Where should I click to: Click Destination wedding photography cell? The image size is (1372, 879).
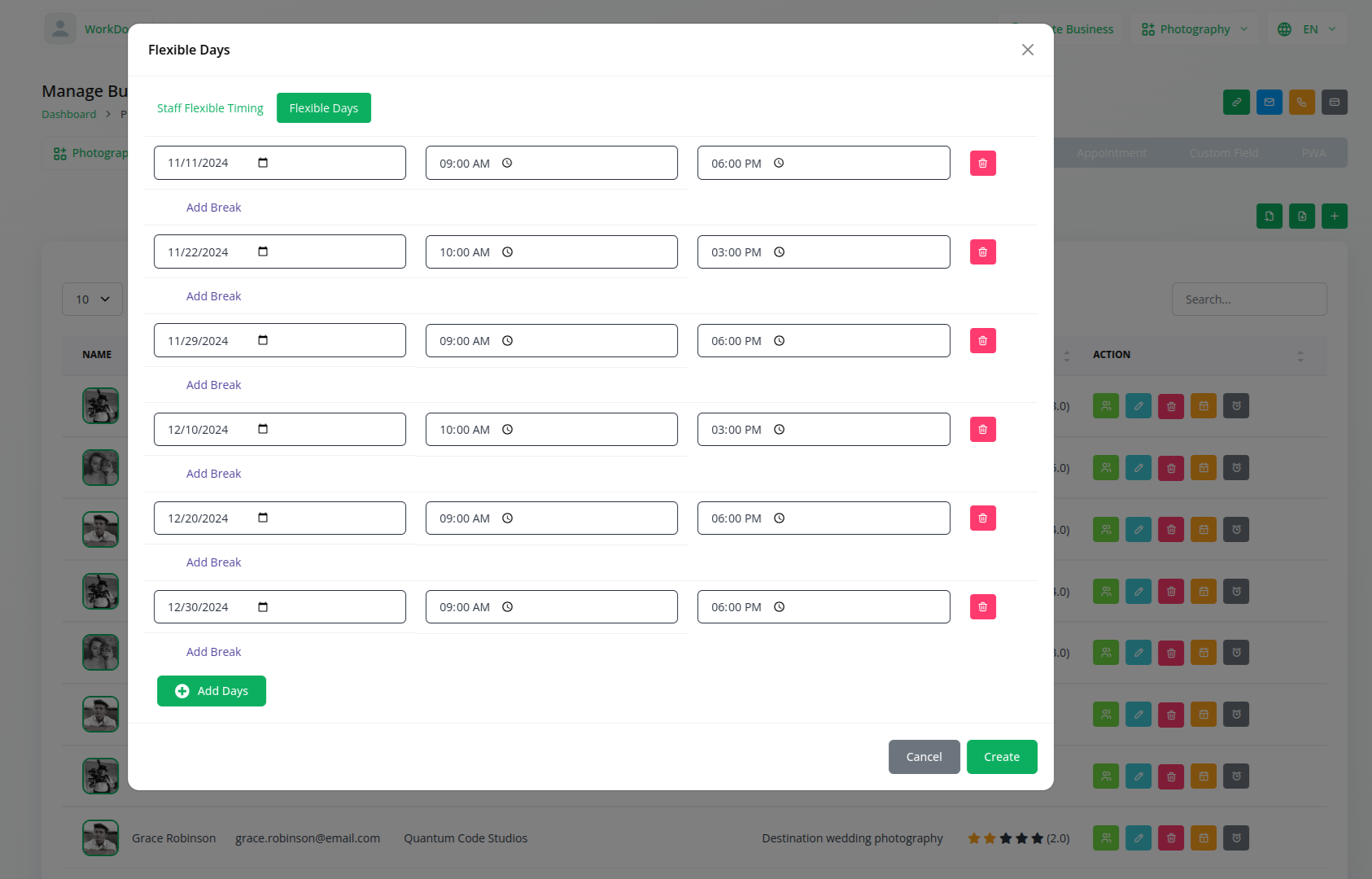[852, 838]
